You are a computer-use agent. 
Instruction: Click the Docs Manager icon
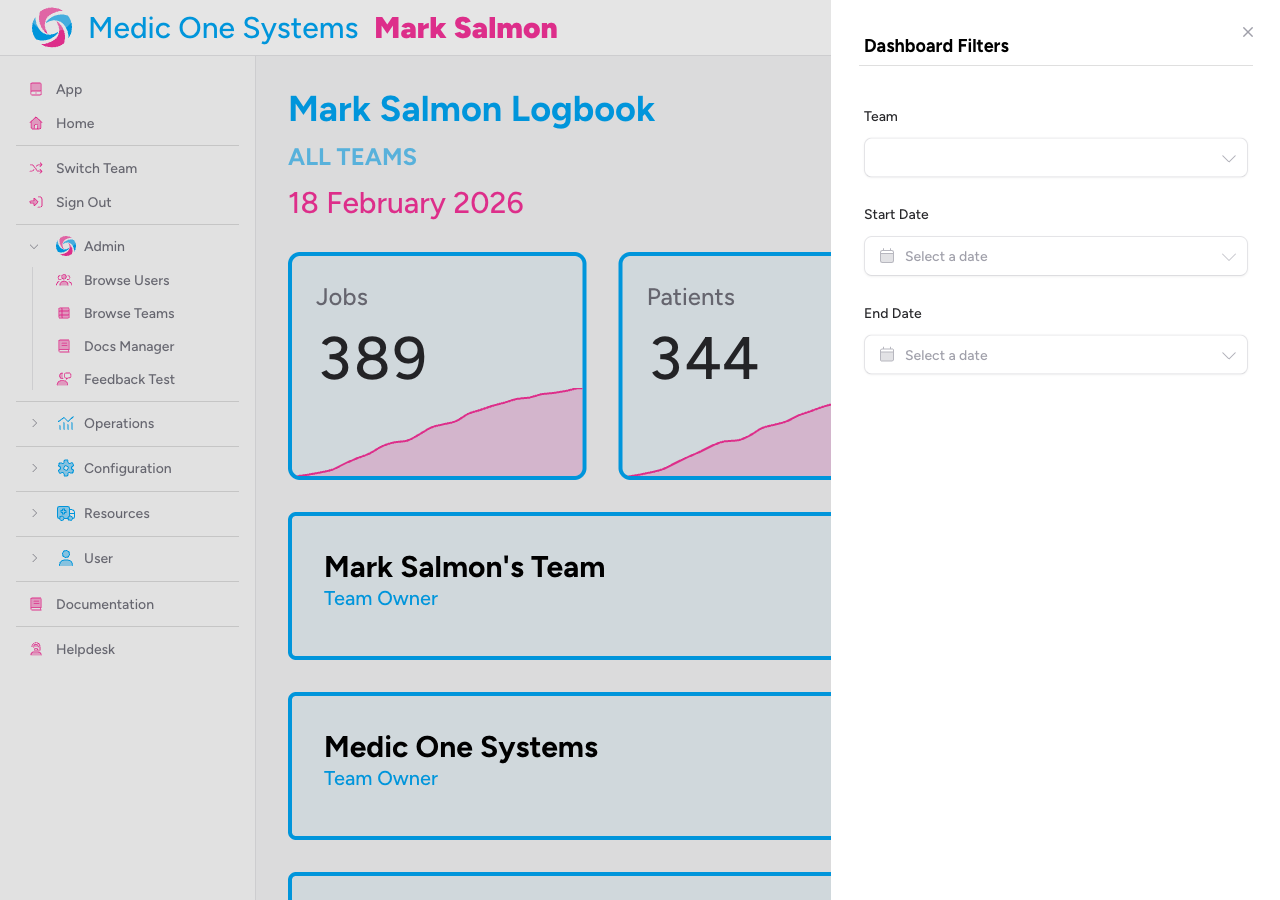[x=64, y=346]
